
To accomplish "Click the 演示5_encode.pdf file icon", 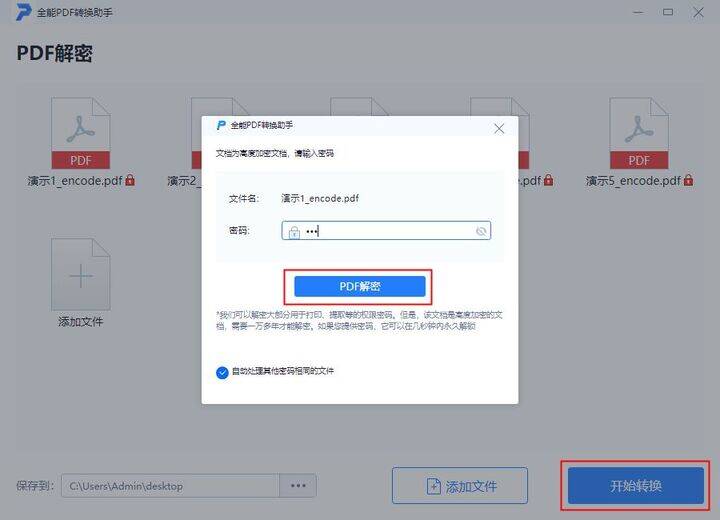I will point(639,133).
